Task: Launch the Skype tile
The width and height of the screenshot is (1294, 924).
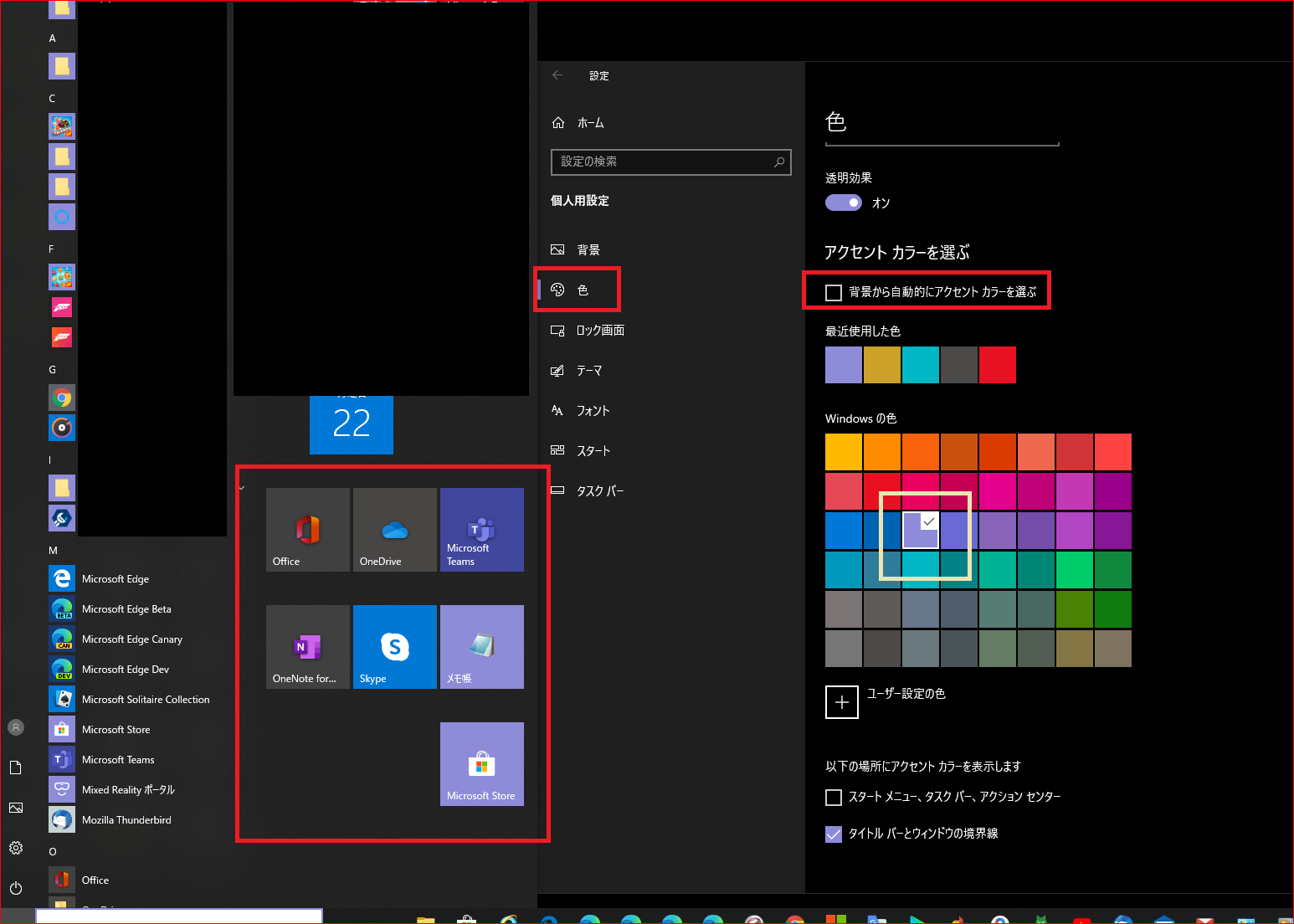Action: pos(395,647)
